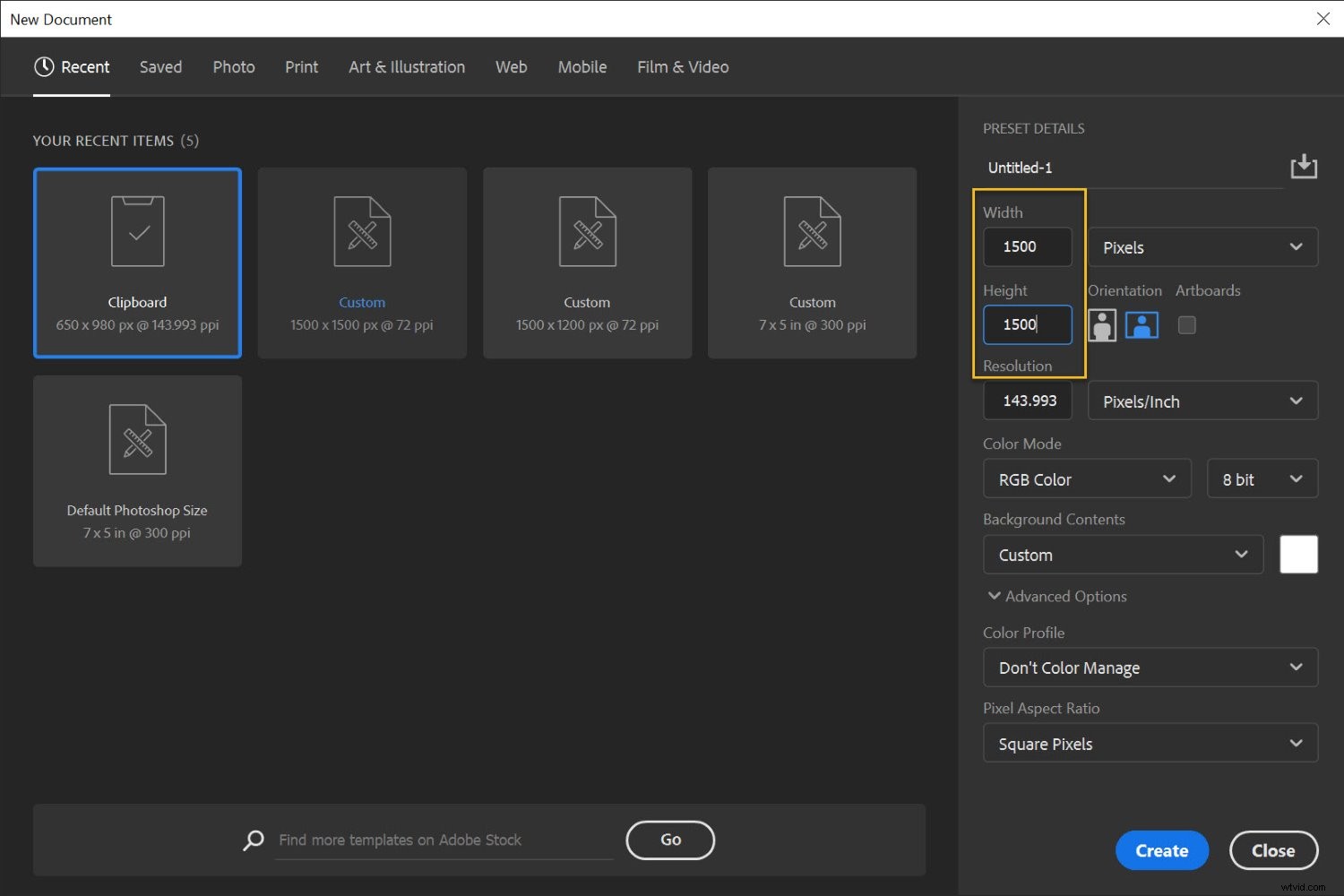Screen dimensions: 1344x896
Task: Expand the Pixels/Inch resolution unit dropdown
Action: coord(1202,401)
